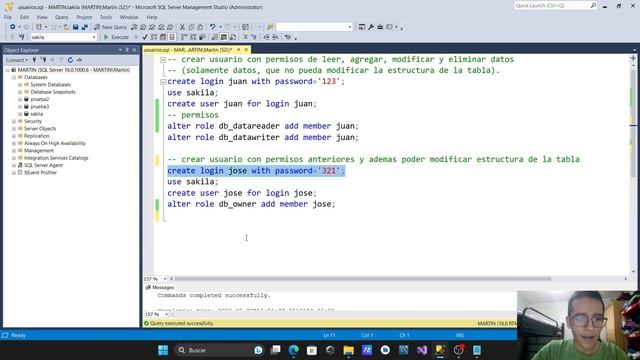The image size is (640, 360).
Task: Open the sakila database dropdown
Action: (x=94, y=37)
